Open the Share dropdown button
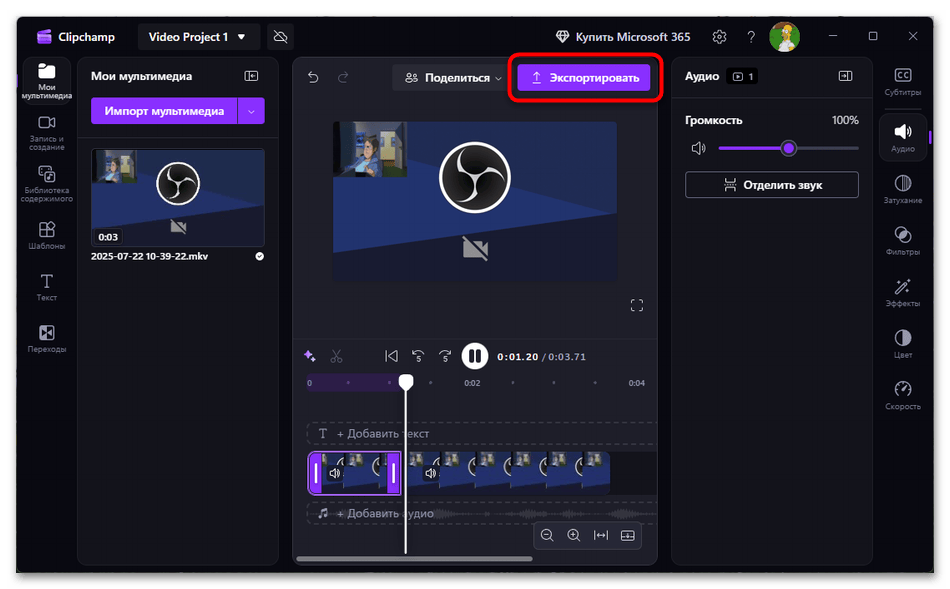Screen dimensions: 950x589 453,78
